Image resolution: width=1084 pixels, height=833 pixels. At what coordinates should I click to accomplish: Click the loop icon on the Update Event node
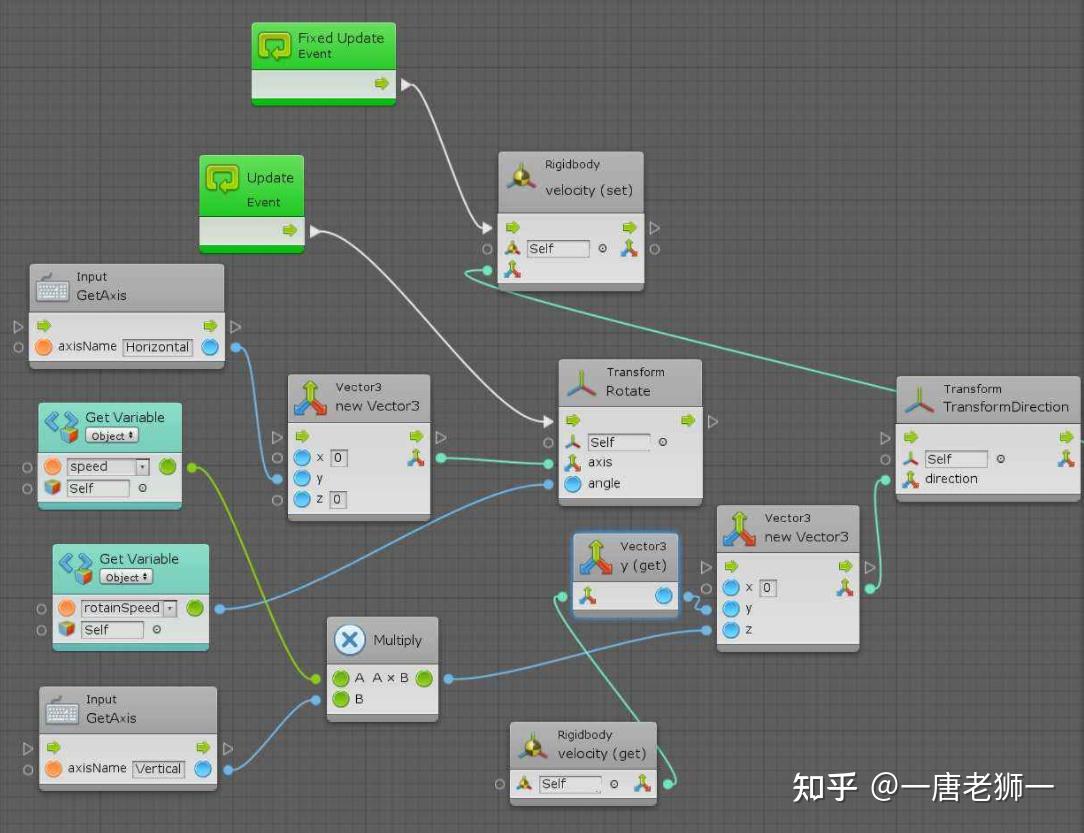tap(223, 178)
